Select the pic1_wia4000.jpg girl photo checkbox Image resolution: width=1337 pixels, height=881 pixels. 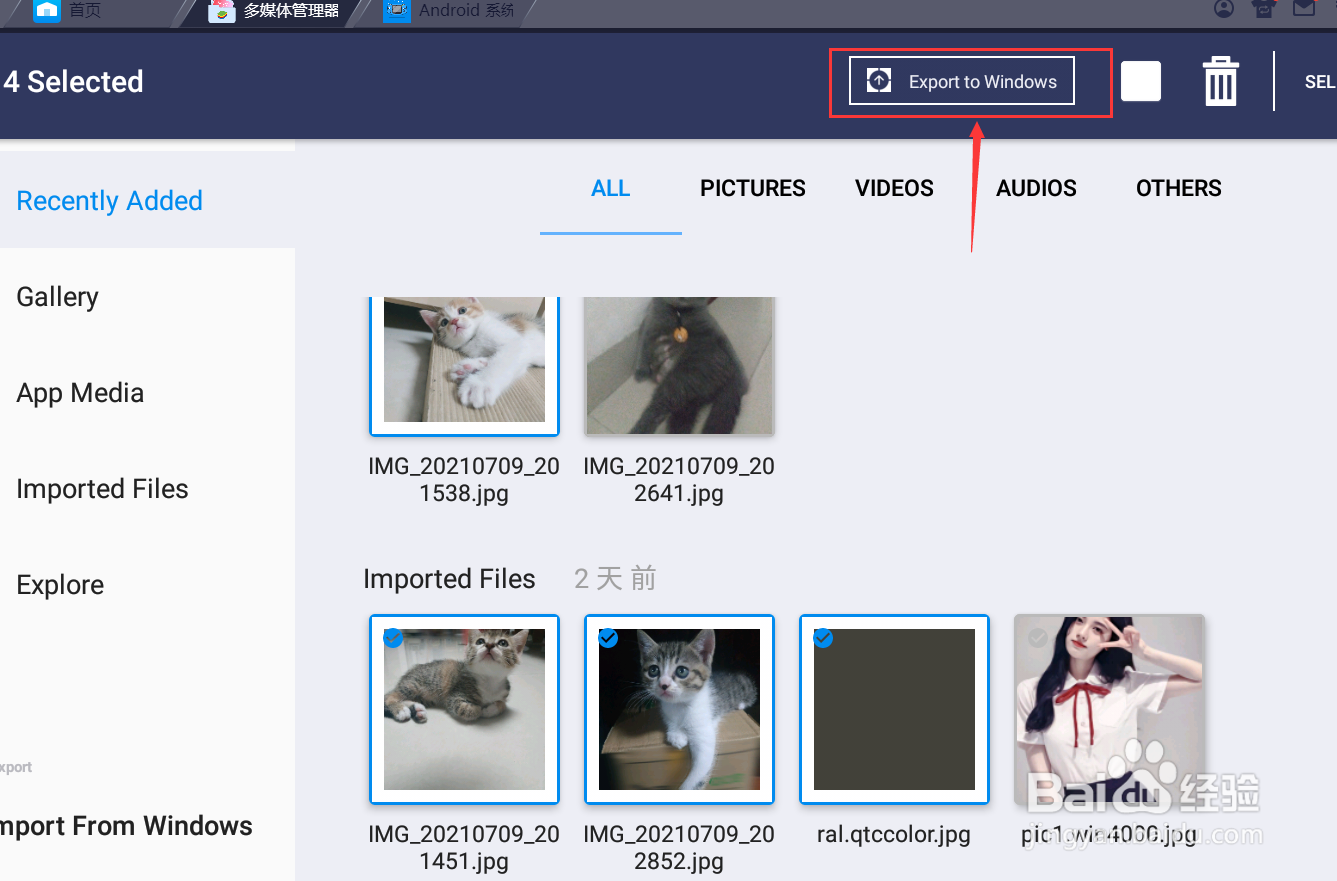coord(1037,638)
